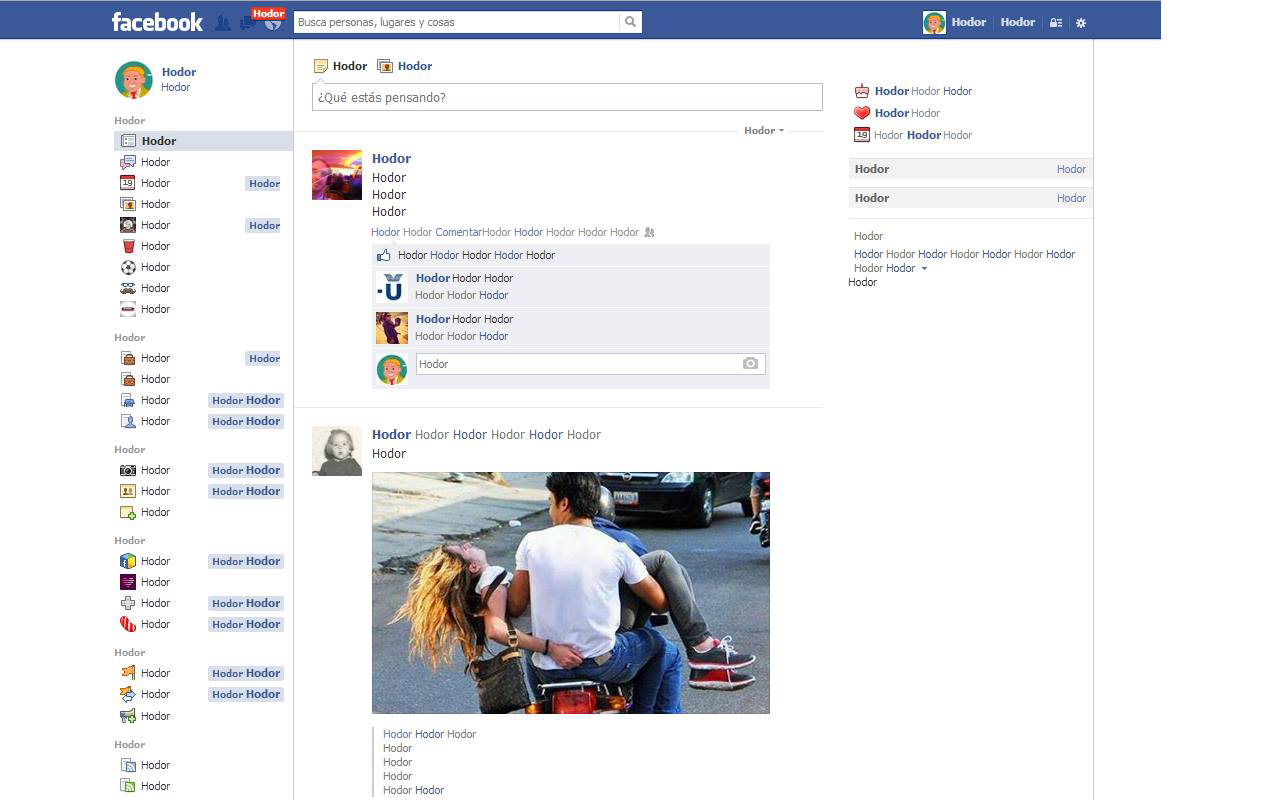Open the red cup icon item
The width and height of the screenshot is (1280, 800).
point(128,246)
